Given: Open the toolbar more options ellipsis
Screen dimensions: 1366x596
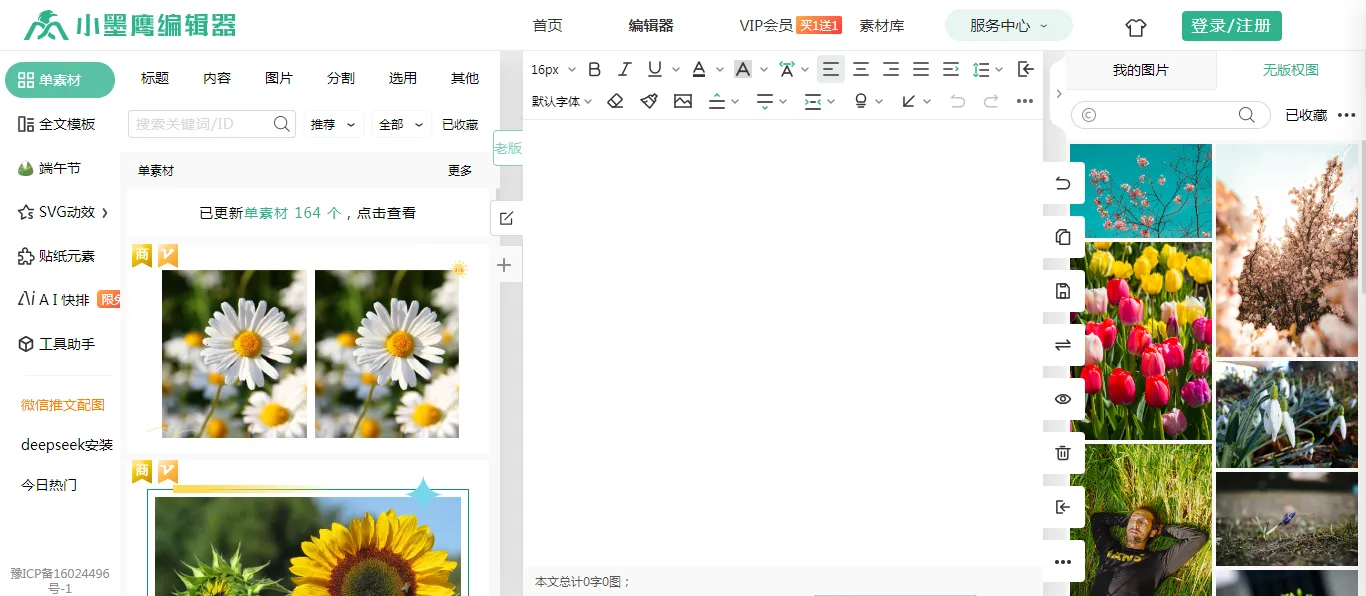Looking at the screenshot, I should pos(1025,101).
